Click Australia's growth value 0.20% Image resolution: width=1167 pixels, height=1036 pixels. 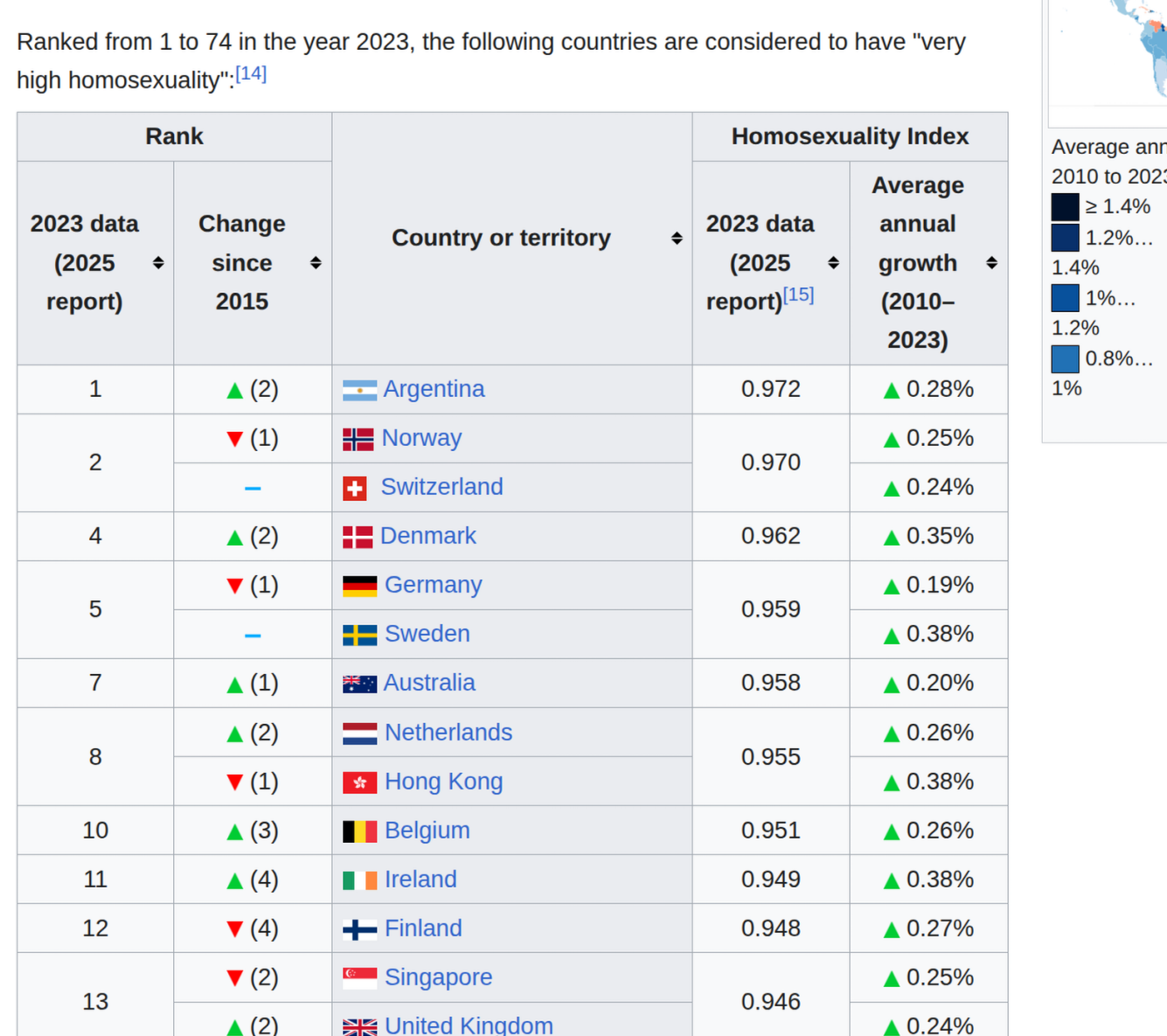pos(940,683)
